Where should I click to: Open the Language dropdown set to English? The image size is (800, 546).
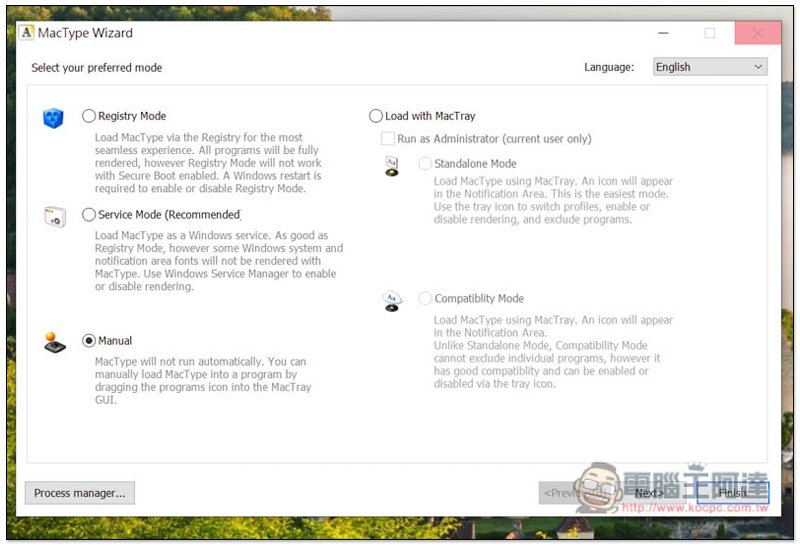click(710, 67)
